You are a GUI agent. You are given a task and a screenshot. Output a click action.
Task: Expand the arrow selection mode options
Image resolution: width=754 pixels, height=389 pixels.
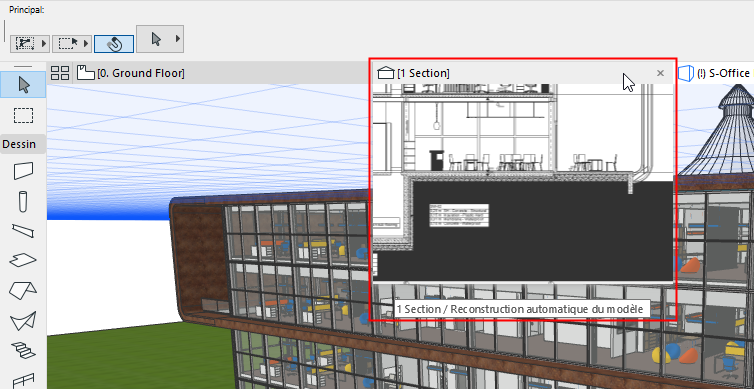pos(178,39)
